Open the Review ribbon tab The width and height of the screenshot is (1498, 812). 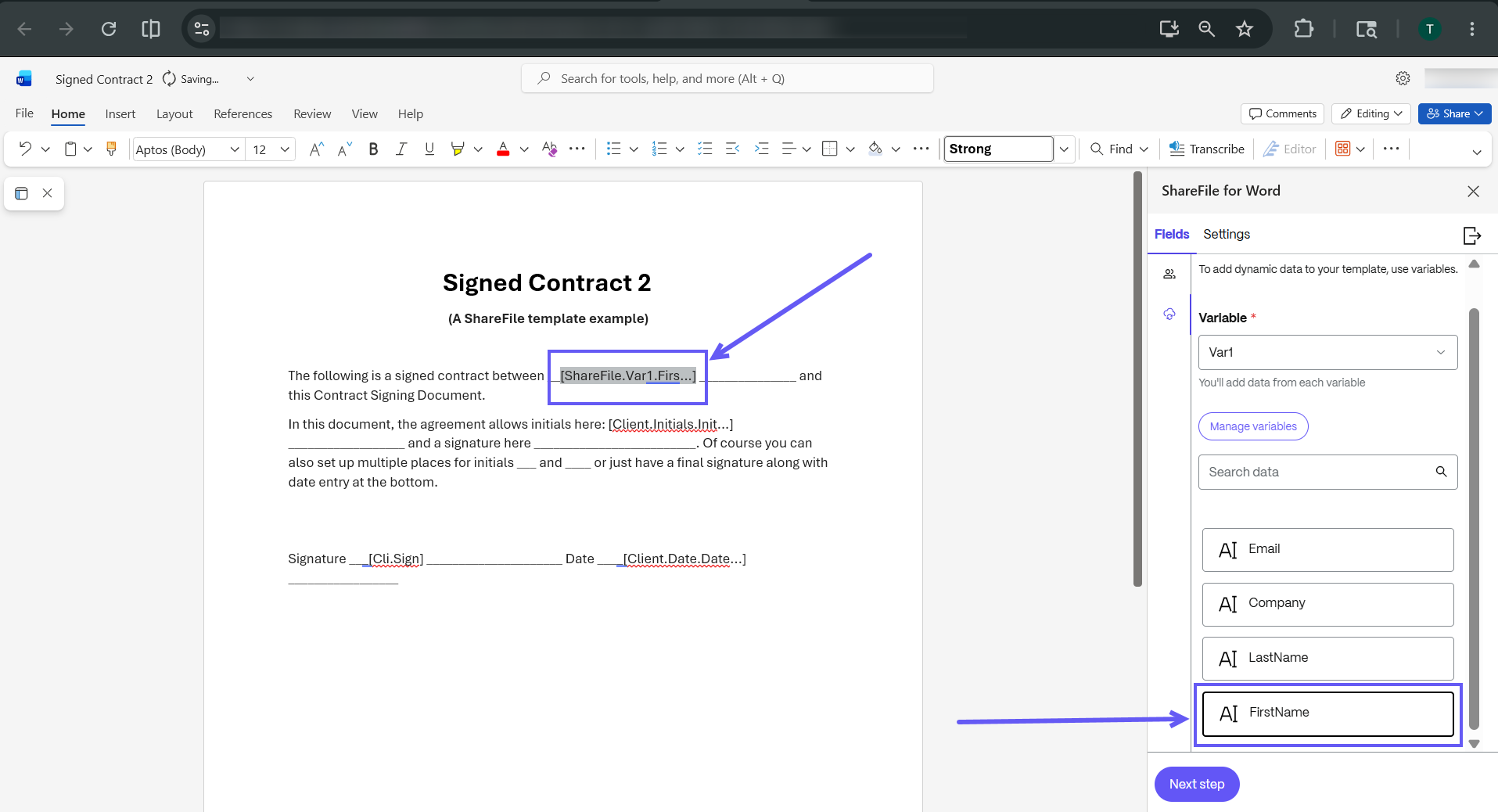312,113
